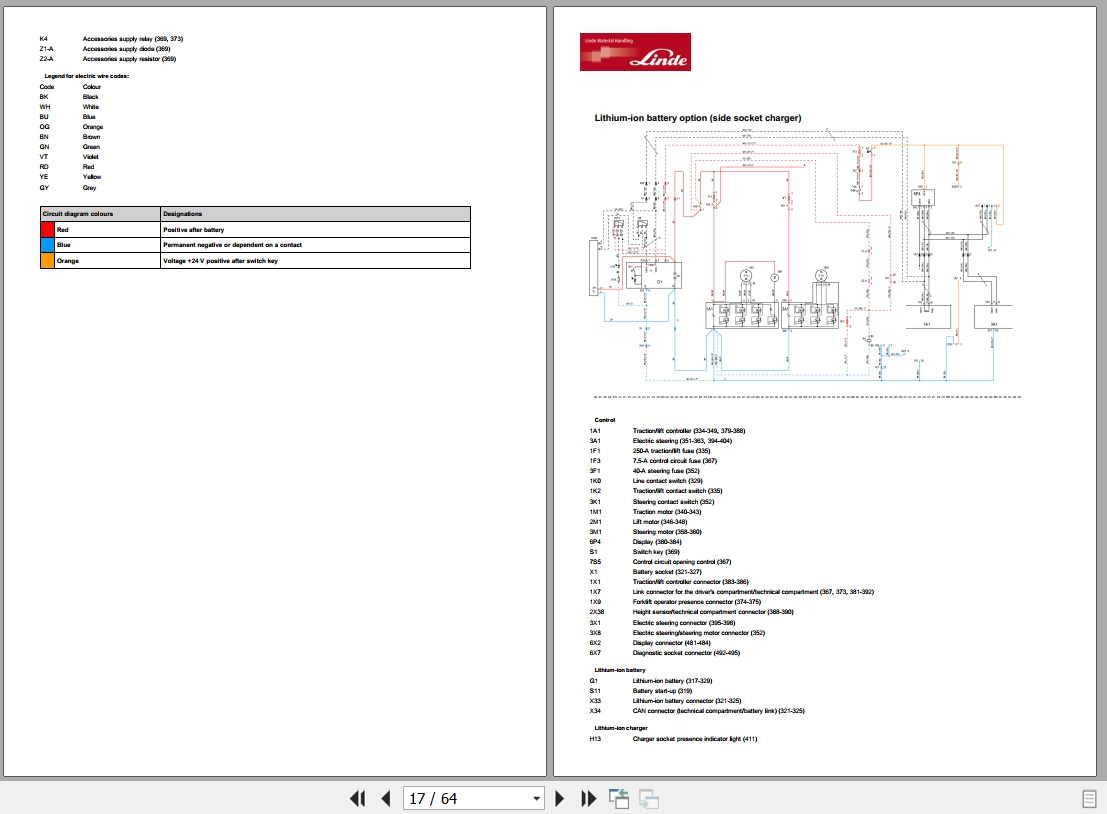Viewport: 1107px width, 814px height.
Task: Click the blue colour swatch in the table
Action: pos(47,245)
